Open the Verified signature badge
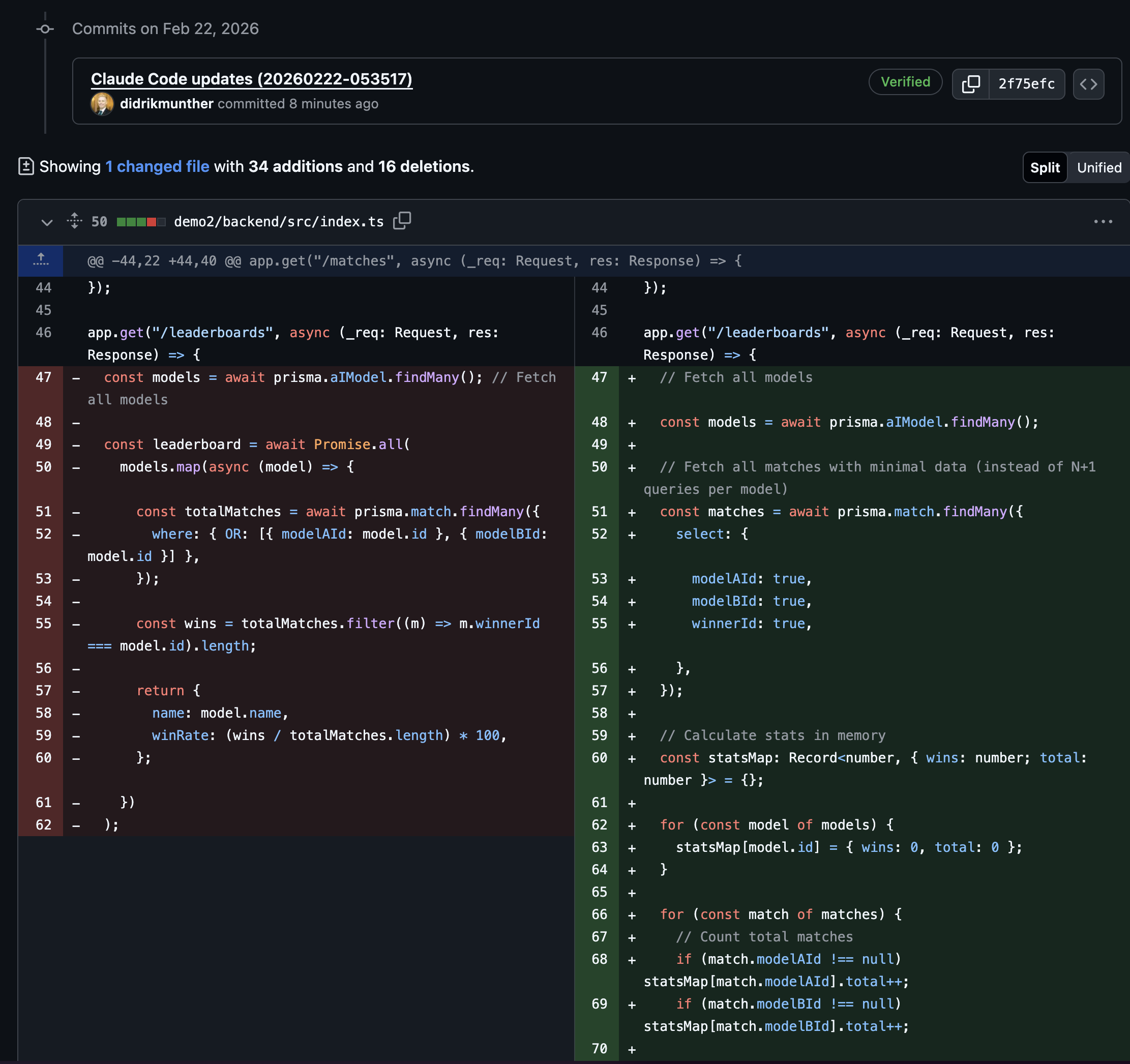 click(905, 82)
